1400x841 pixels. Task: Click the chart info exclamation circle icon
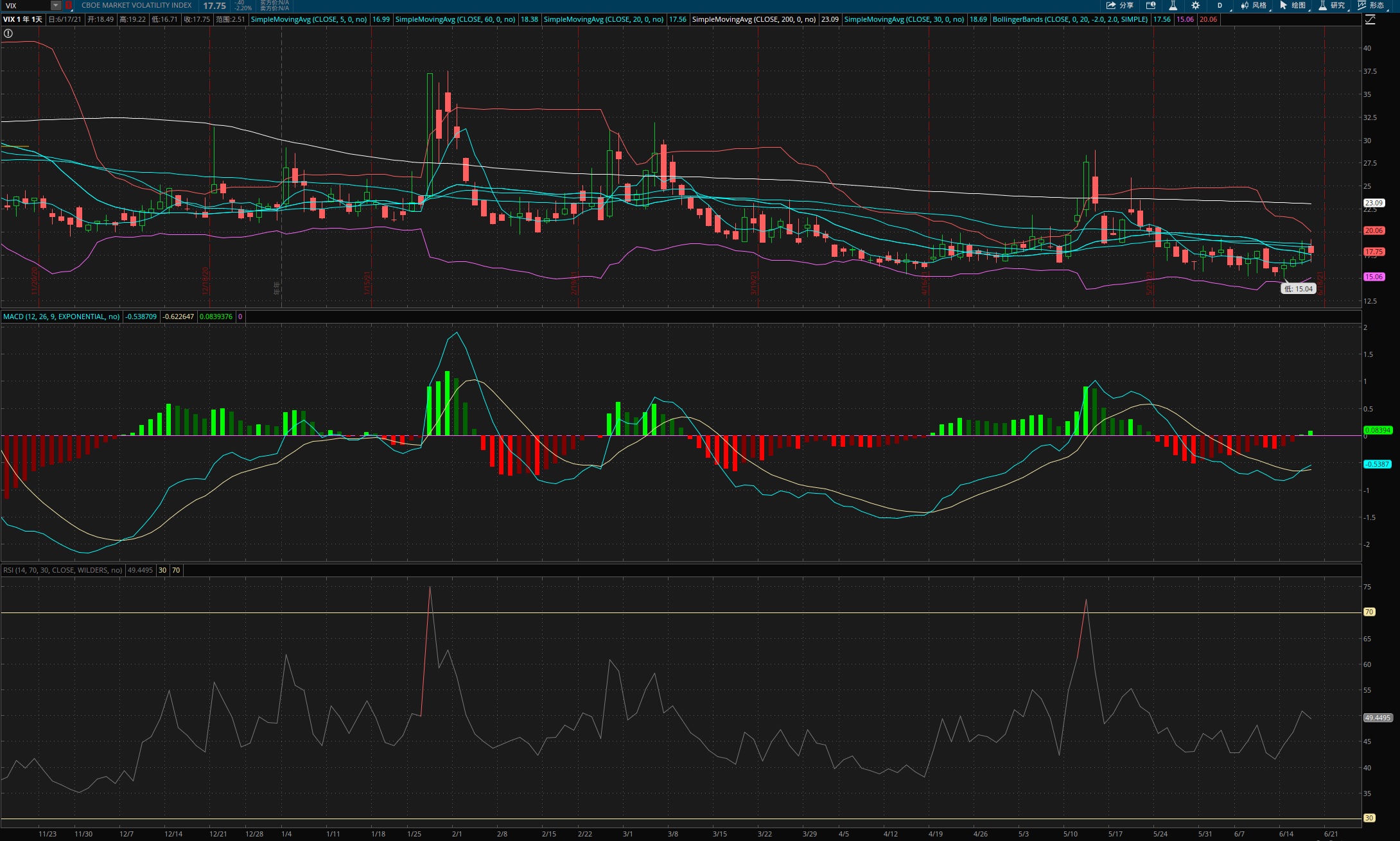click(x=8, y=33)
